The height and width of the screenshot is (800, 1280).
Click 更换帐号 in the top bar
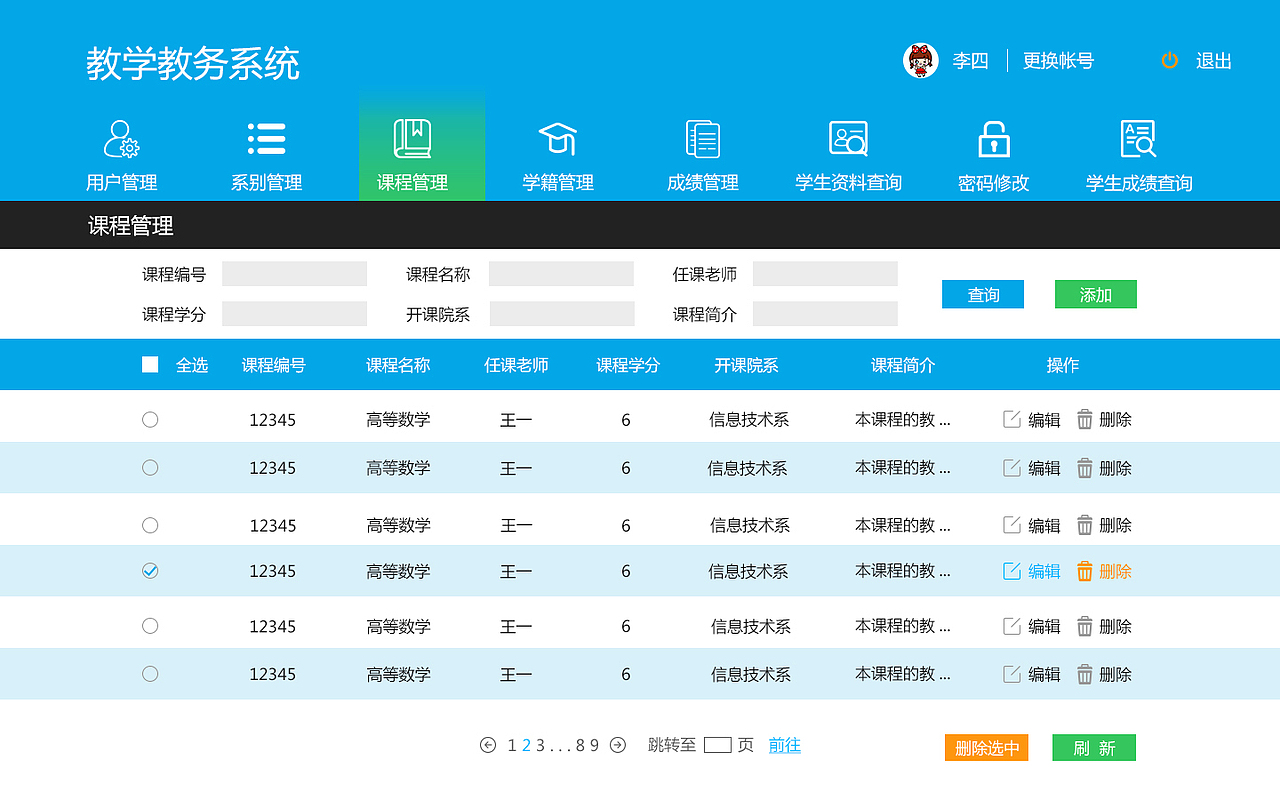[x=1058, y=61]
